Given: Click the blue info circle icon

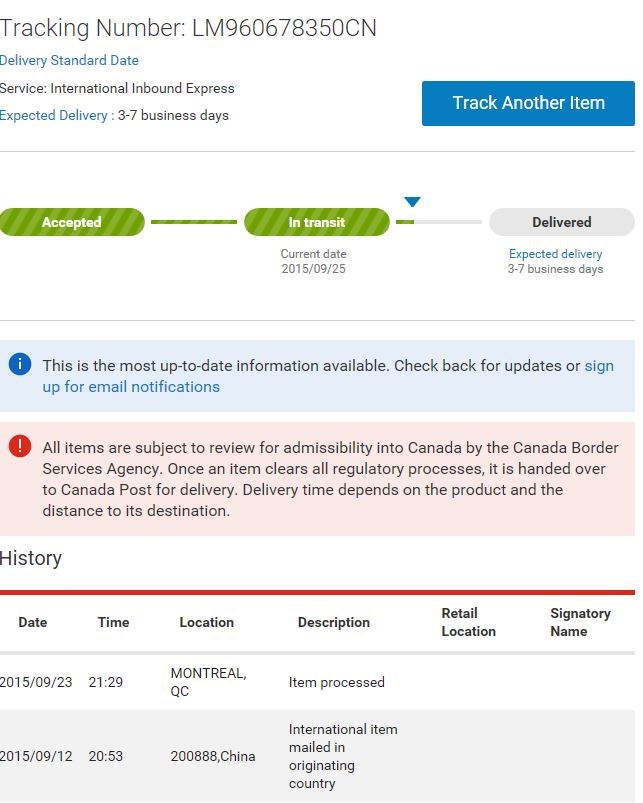Looking at the screenshot, I should point(20,365).
